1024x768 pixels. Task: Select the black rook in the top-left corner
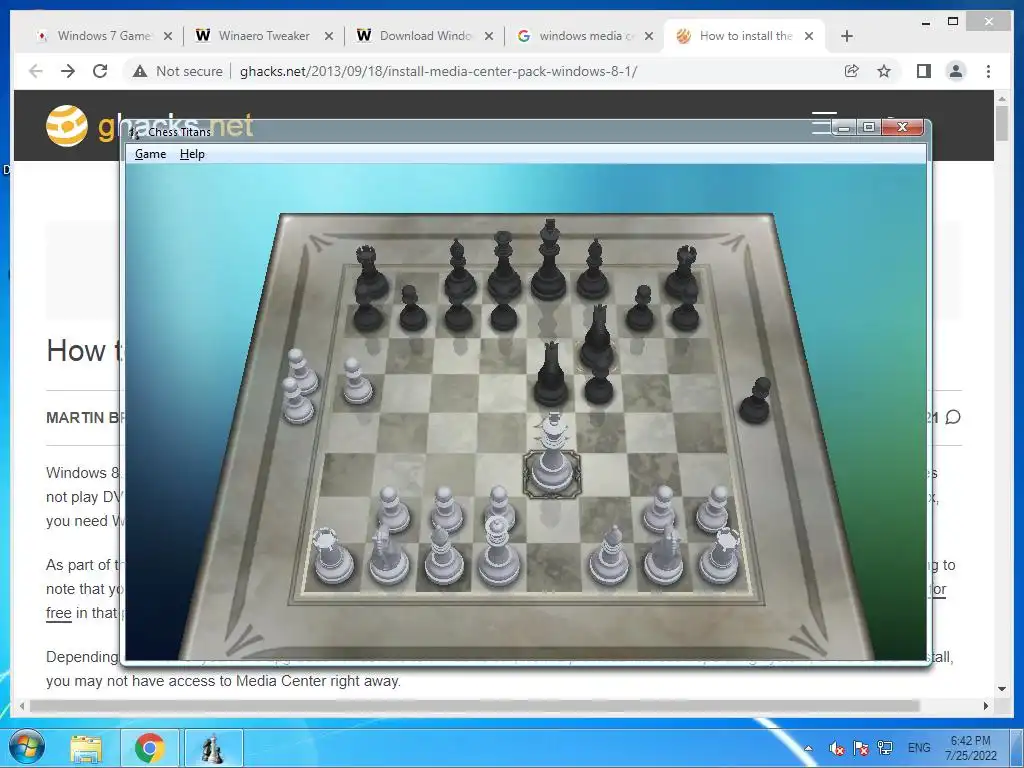click(371, 273)
